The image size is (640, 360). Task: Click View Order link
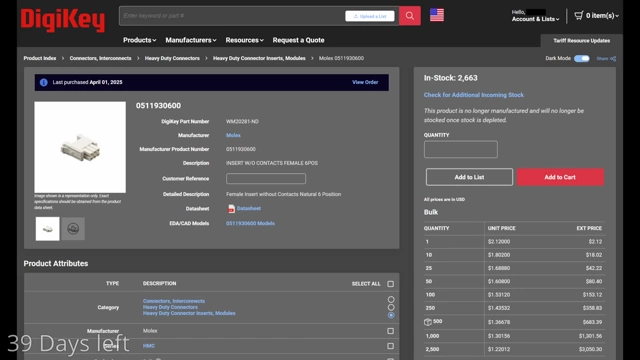coord(365,82)
